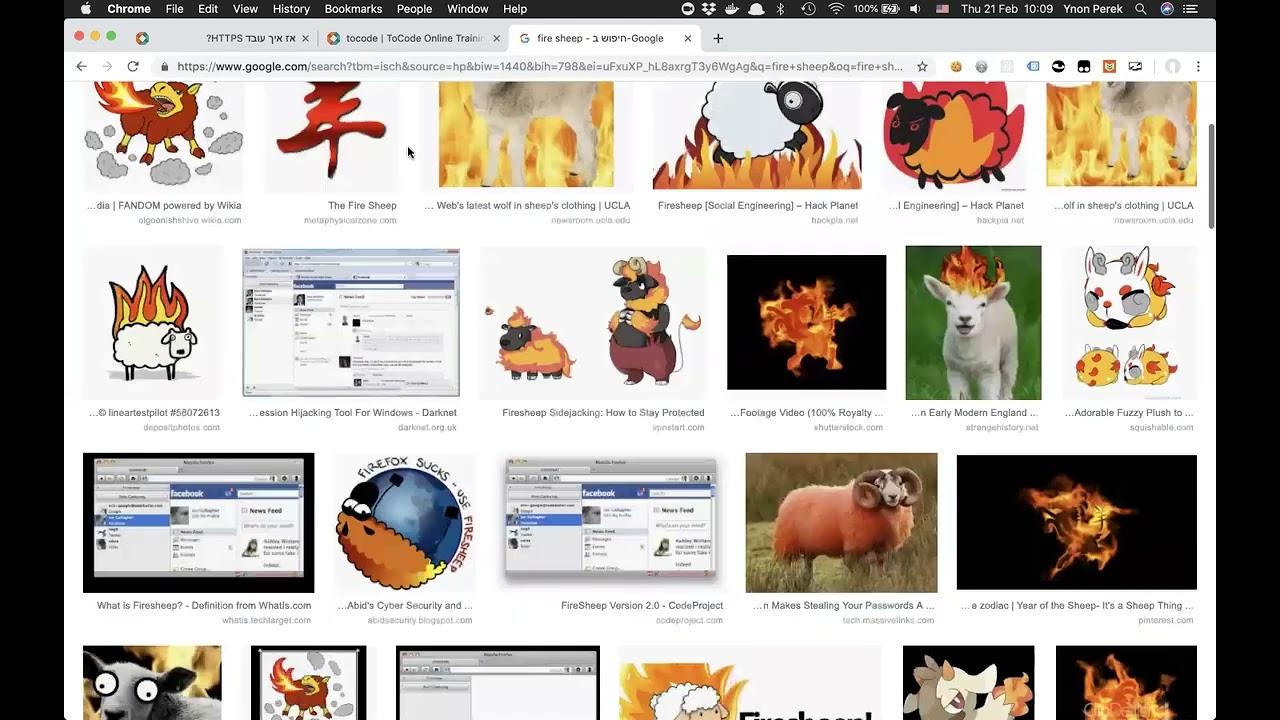The width and height of the screenshot is (1280, 720).
Task: Open Spotlight search
Action: 1141,9
